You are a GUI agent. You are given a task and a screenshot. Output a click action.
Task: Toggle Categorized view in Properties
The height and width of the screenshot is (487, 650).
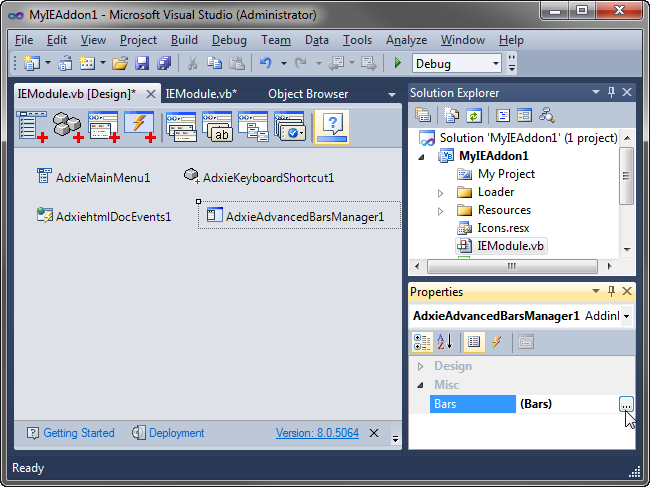click(422, 342)
